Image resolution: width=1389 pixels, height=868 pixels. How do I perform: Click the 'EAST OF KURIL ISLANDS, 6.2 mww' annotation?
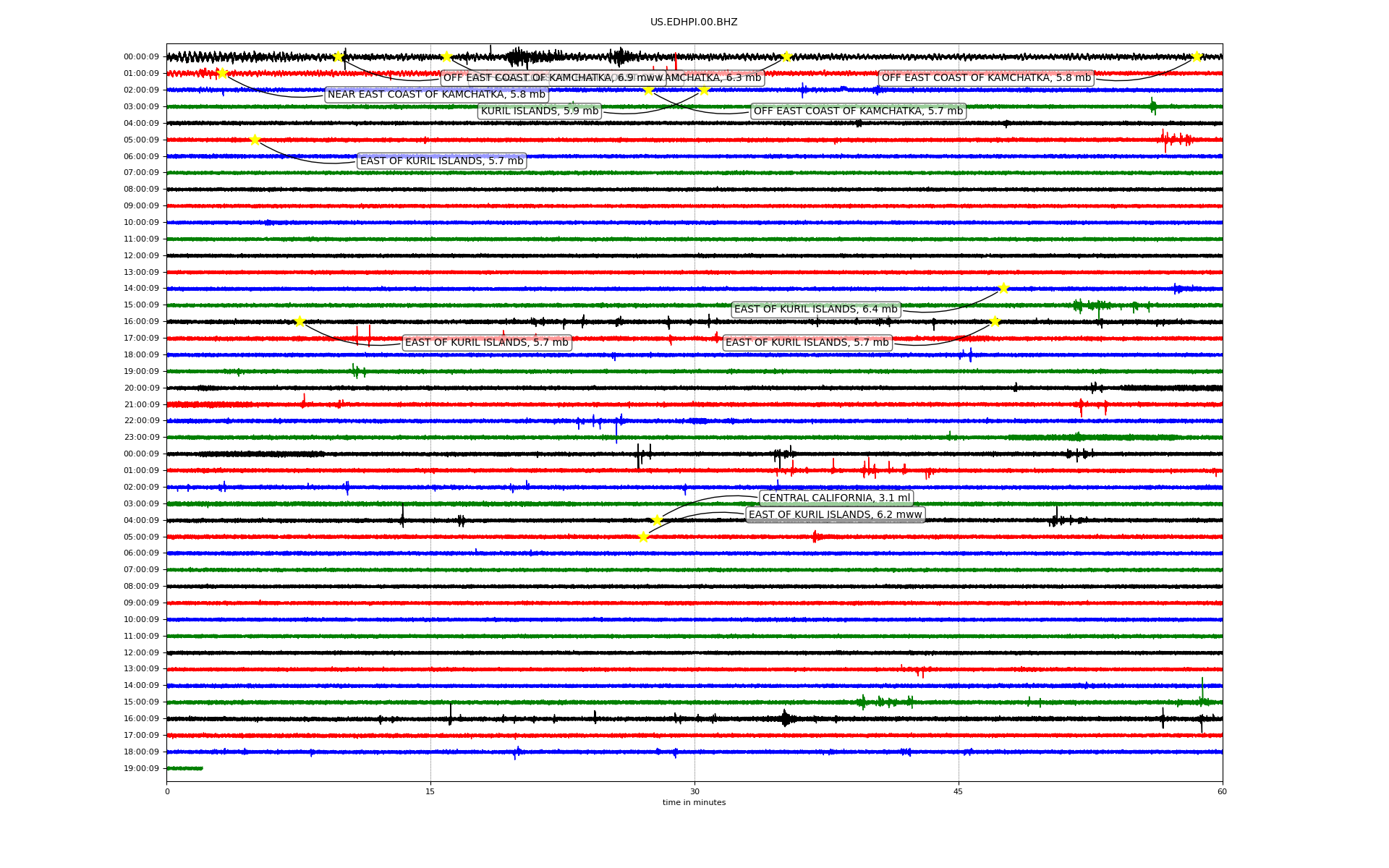point(836,515)
